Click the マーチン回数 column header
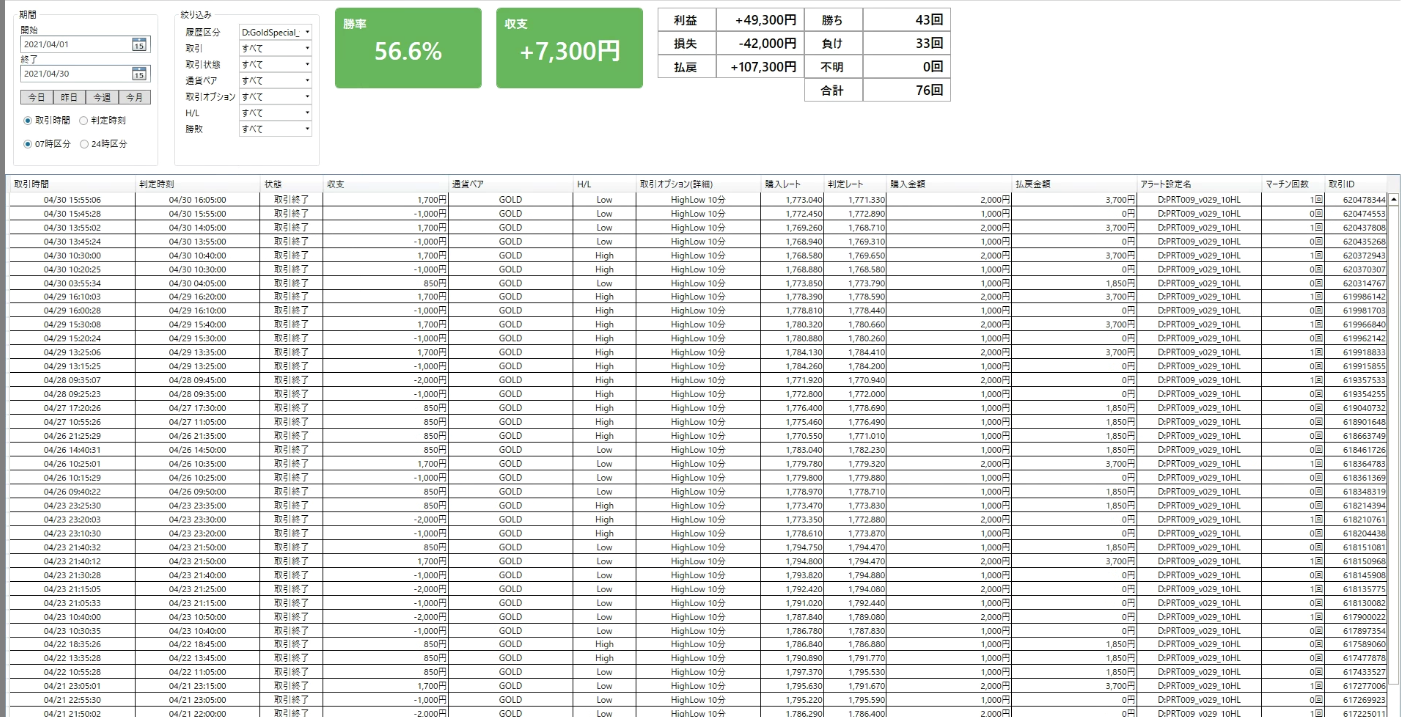This screenshot has height=717, width=1401. tap(1293, 184)
